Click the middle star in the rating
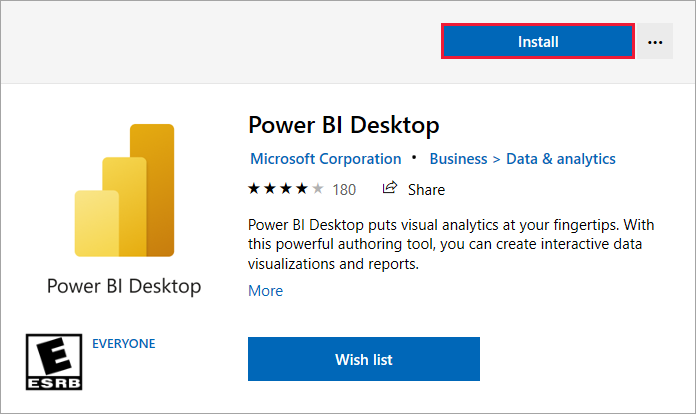The image size is (696, 414). coord(286,189)
